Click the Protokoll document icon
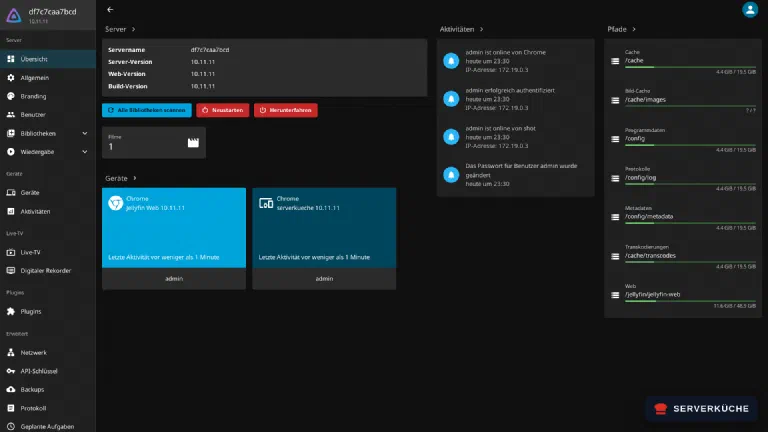 11,408
